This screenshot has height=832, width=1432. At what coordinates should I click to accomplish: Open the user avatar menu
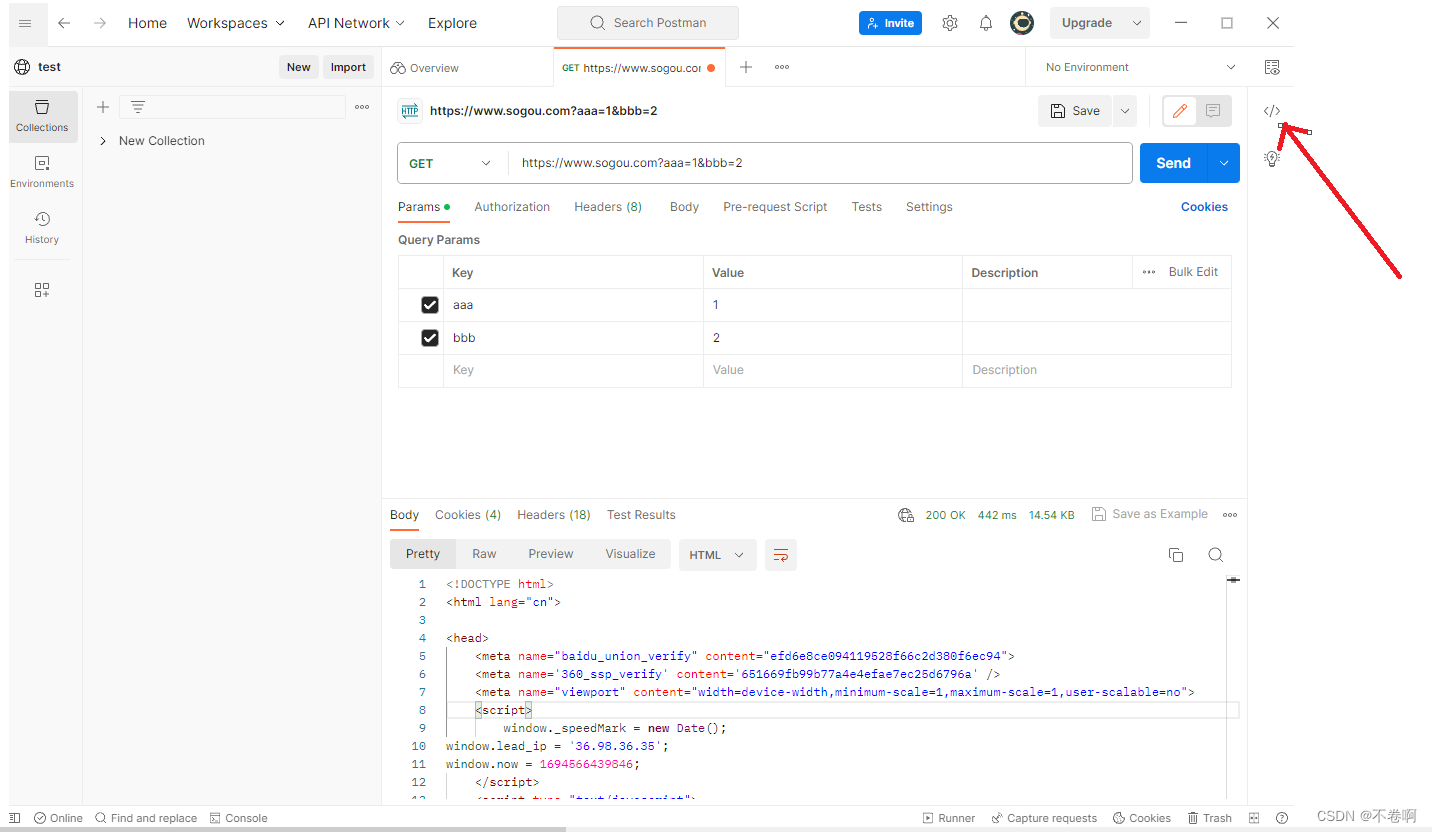(x=1022, y=23)
